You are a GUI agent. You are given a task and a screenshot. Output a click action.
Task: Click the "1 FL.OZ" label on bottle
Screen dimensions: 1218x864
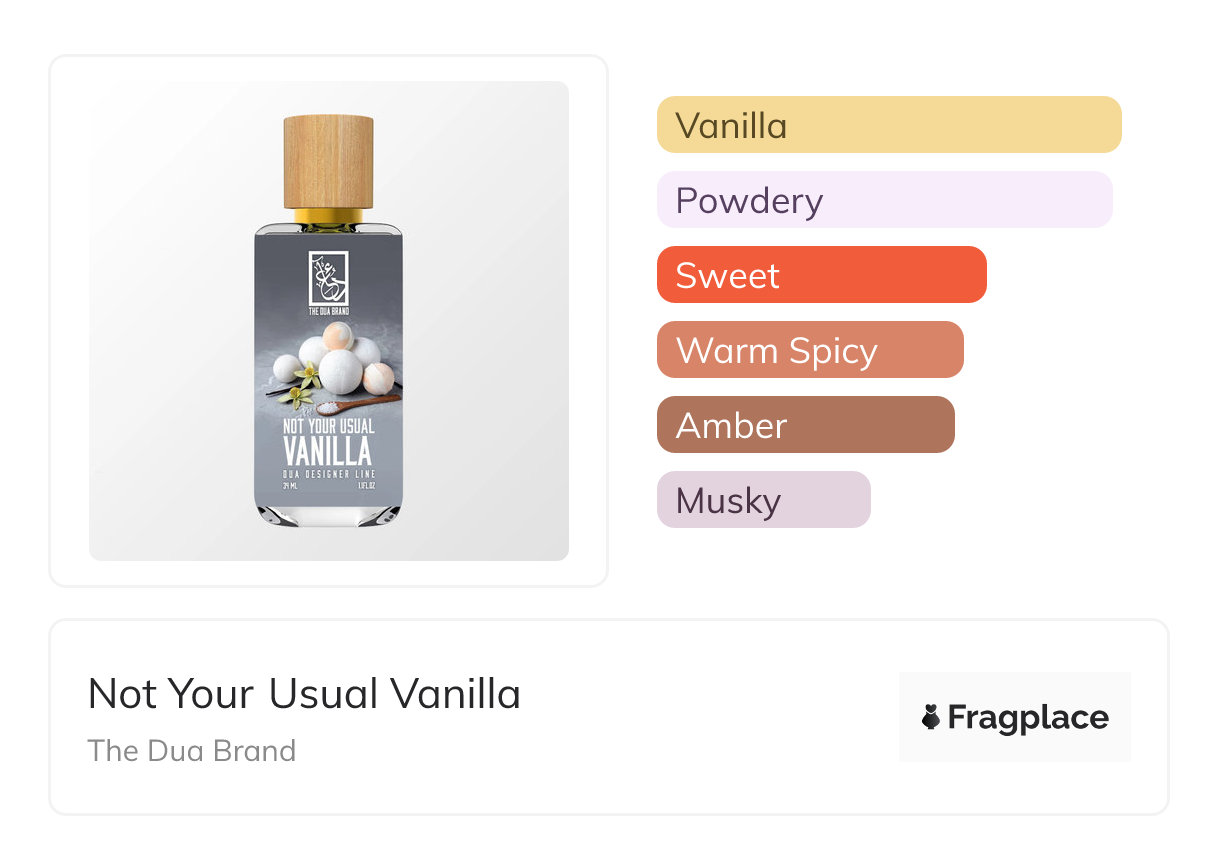click(366, 487)
